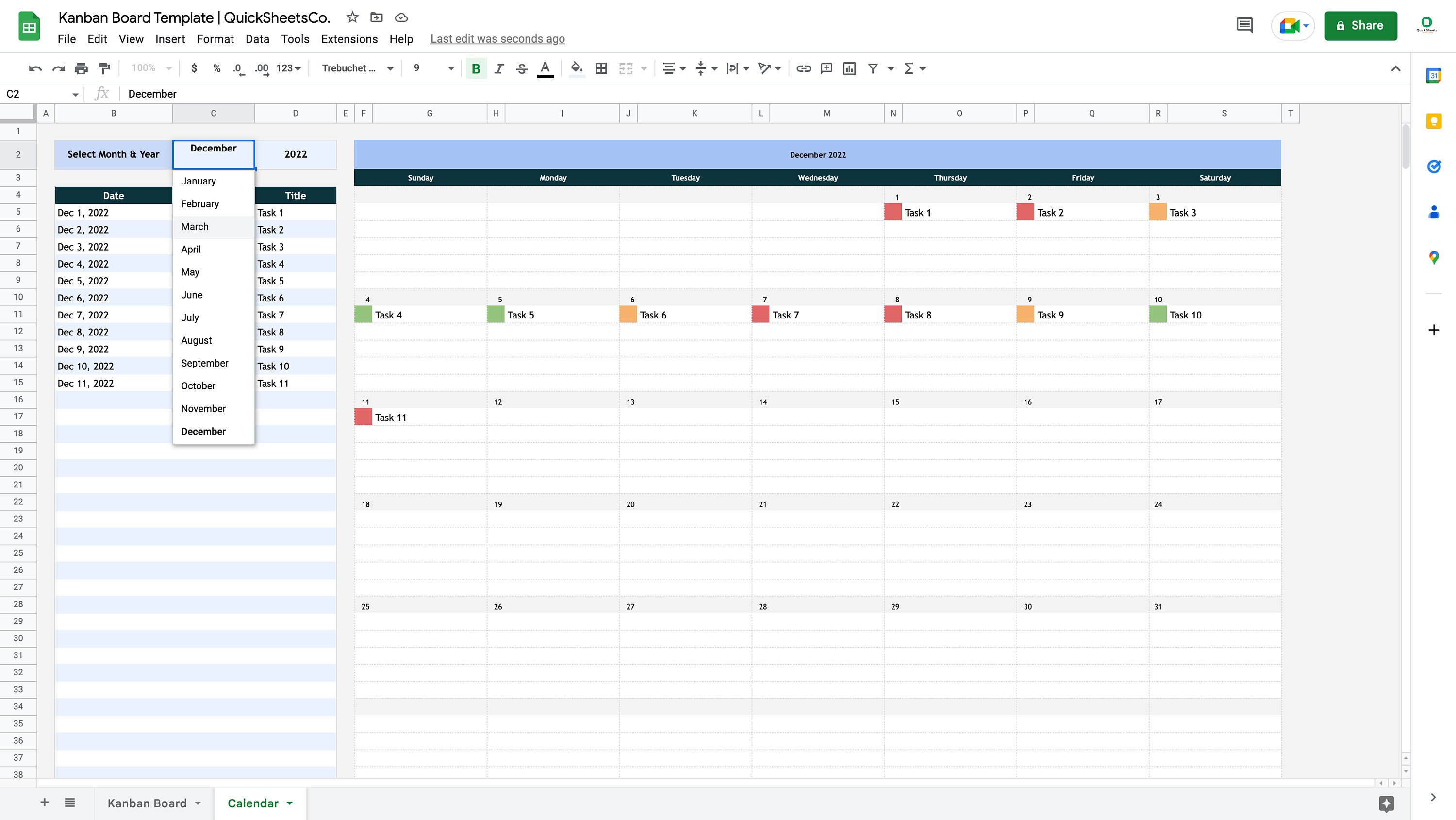Open the Insert comment icon

[827, 68]
